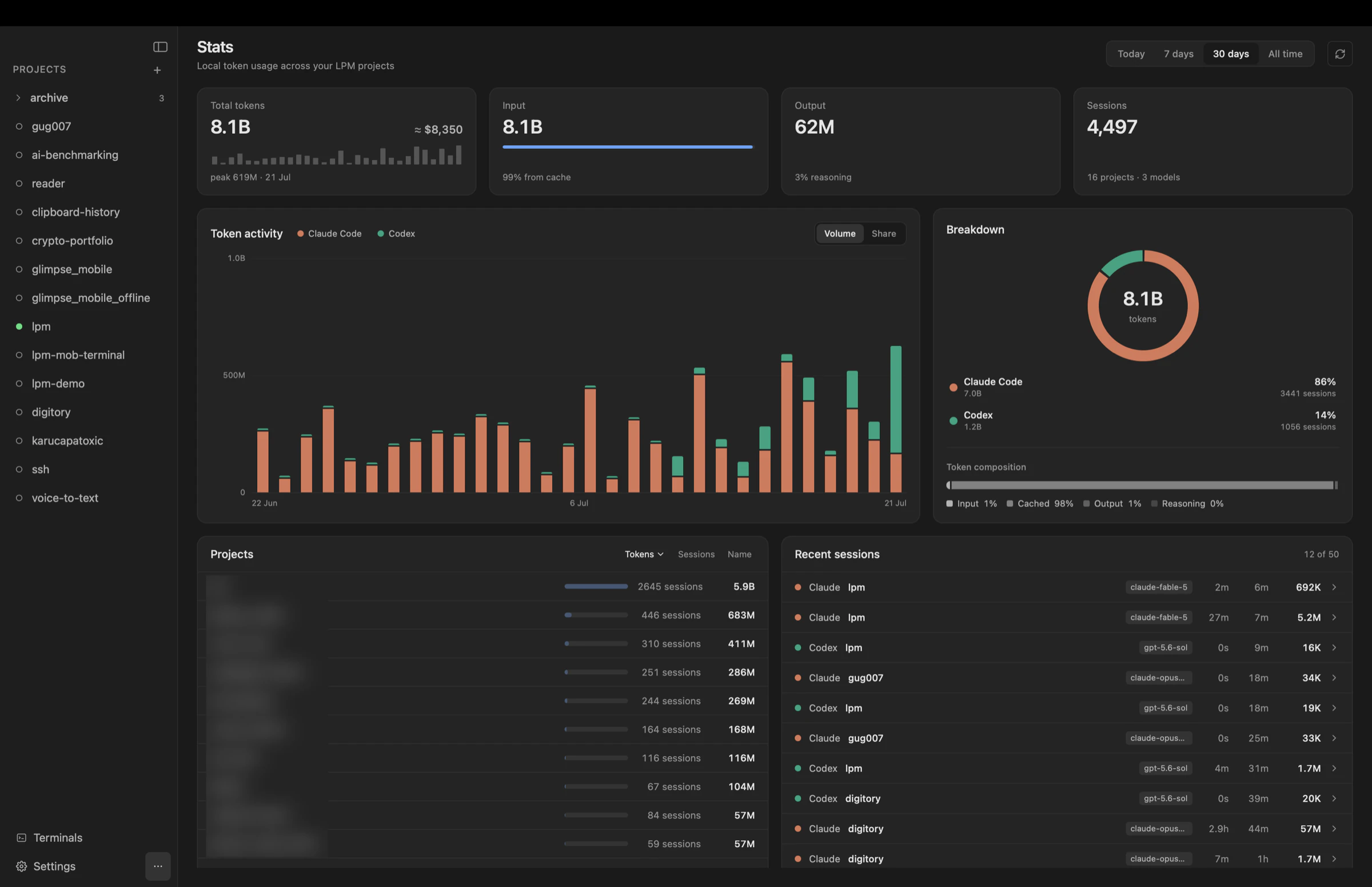Add a new project with plus icon

157,70
